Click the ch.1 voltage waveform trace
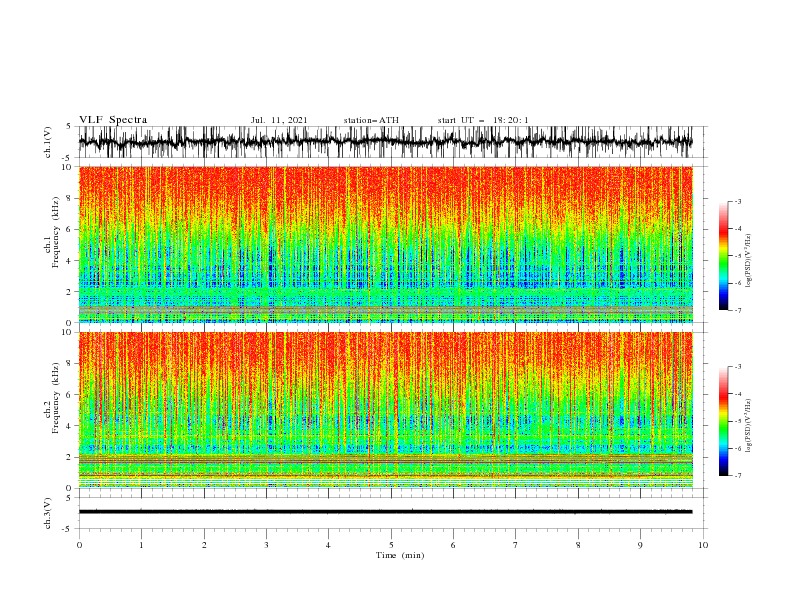Image resolution: width=792 pixels, height=612 pixels. click(385, 142)
